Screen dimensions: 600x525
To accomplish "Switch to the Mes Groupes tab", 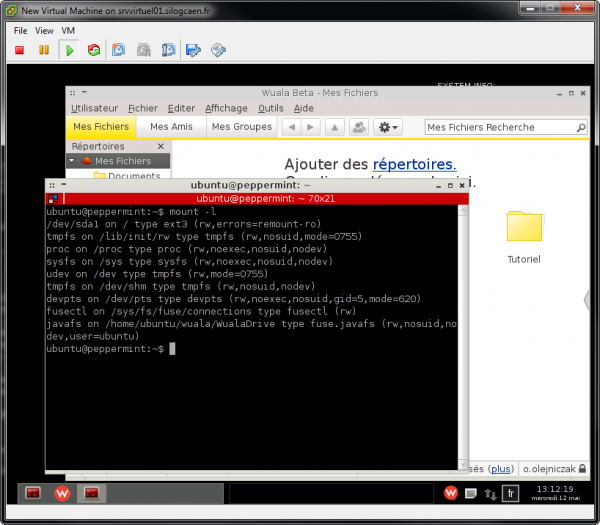I will tap(242, 127).
